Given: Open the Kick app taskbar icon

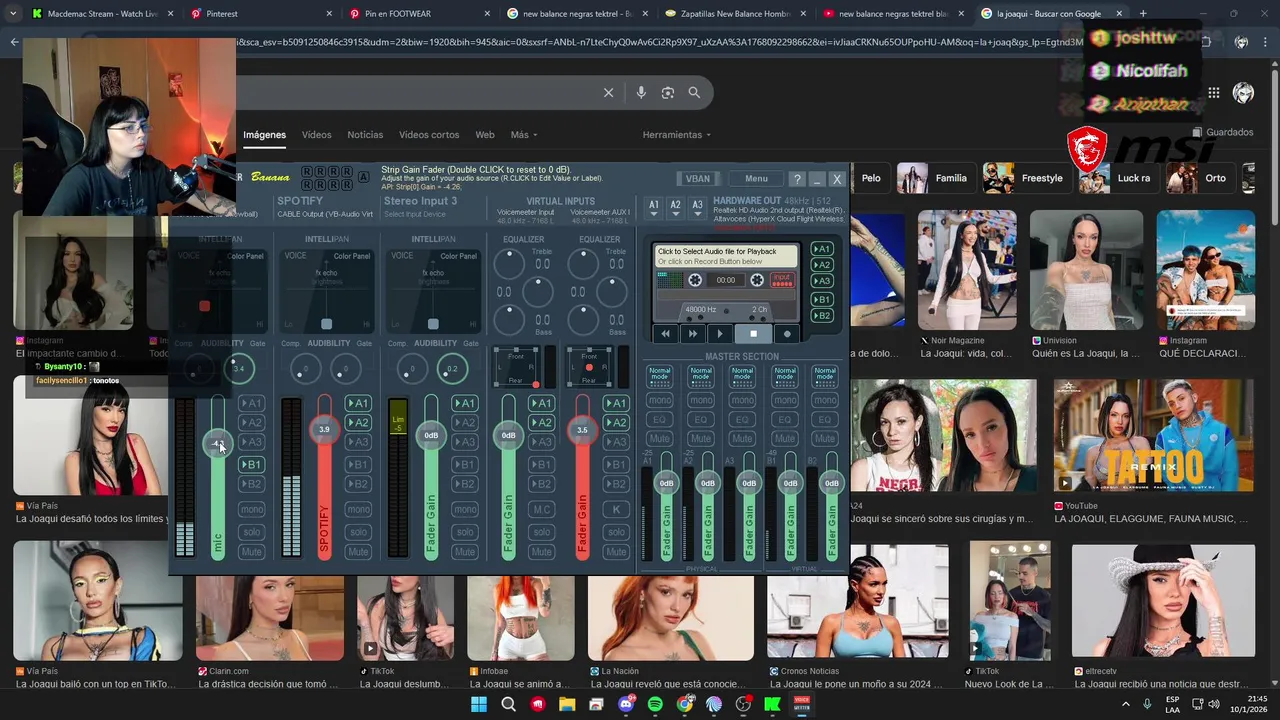Looking at the screenshot, I should click(772, 704).
